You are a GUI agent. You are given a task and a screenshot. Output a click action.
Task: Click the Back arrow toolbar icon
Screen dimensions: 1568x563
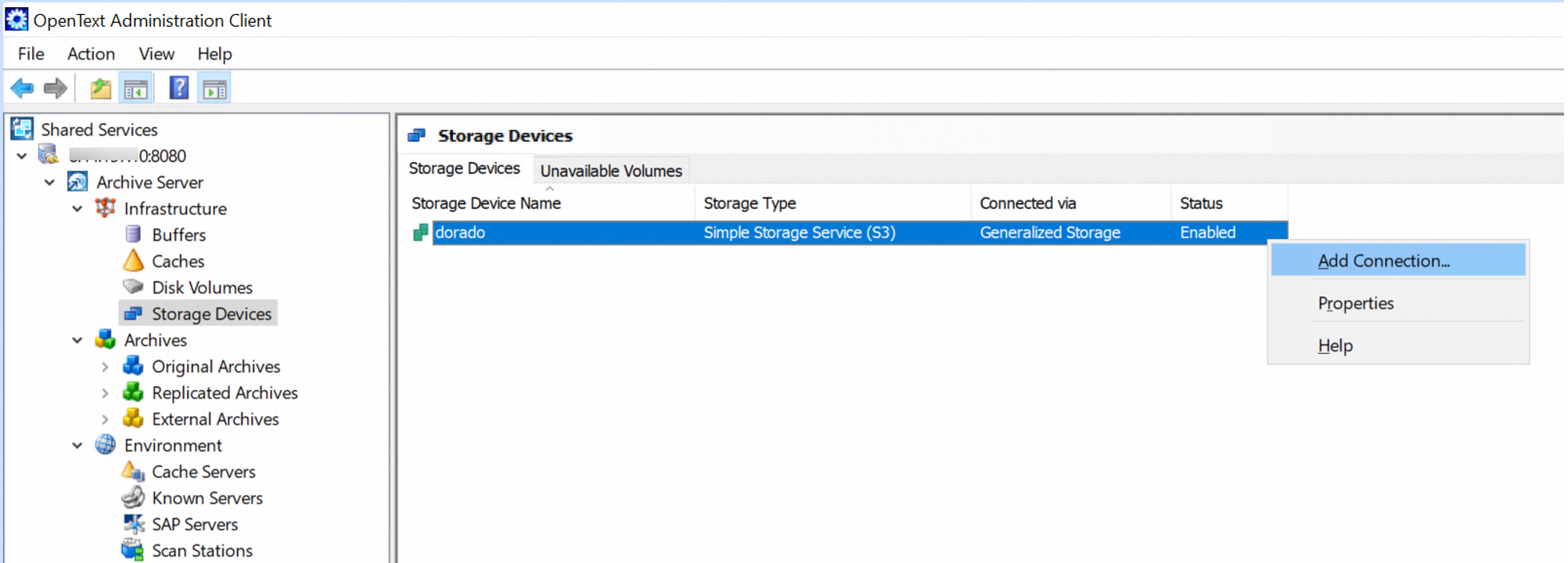(22, 88)
